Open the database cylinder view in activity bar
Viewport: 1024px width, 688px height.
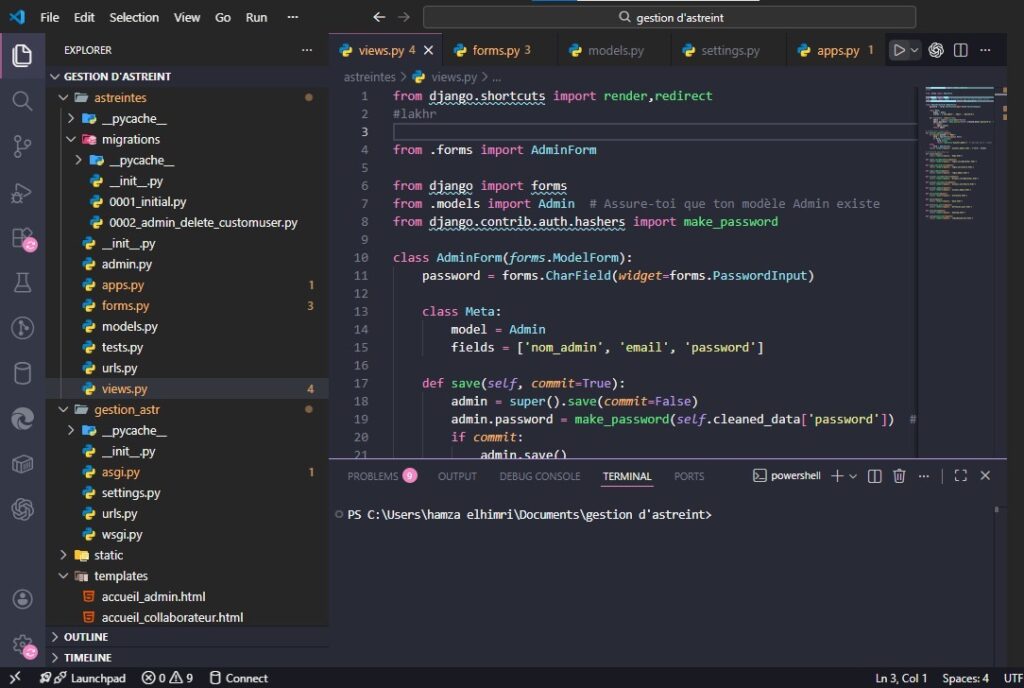click(22, 373)
